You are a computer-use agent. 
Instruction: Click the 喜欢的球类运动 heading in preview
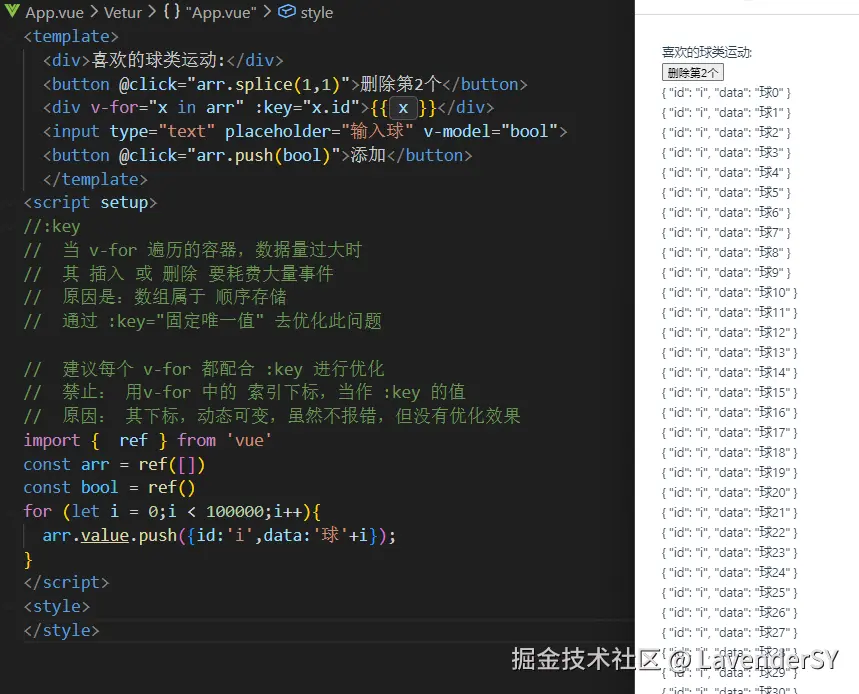(706, 52)
